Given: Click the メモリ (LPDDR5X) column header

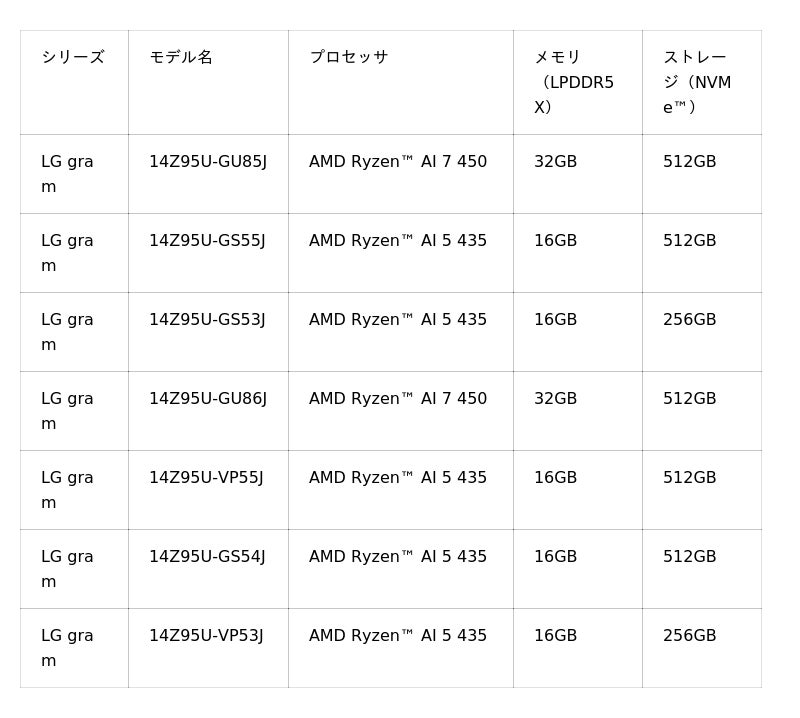Looking at the screenshot, I should click(x=574, y=82).
